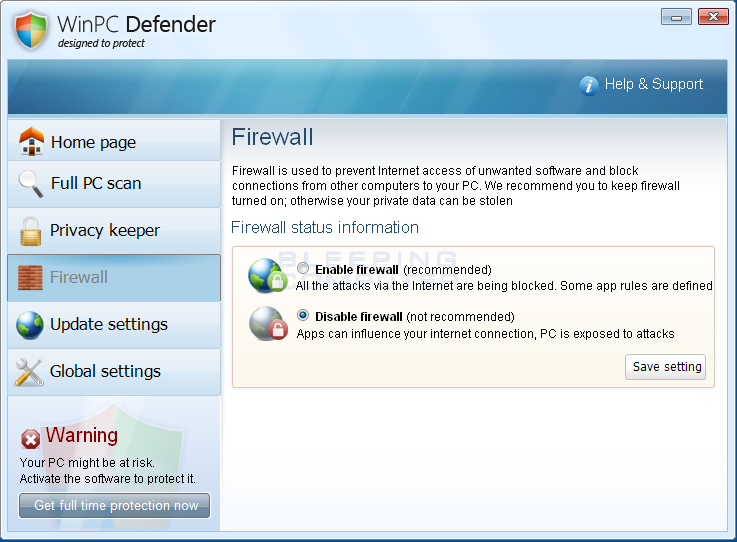Click the red Warning heading text
737x542 pixels.
(x=82, y=435)
